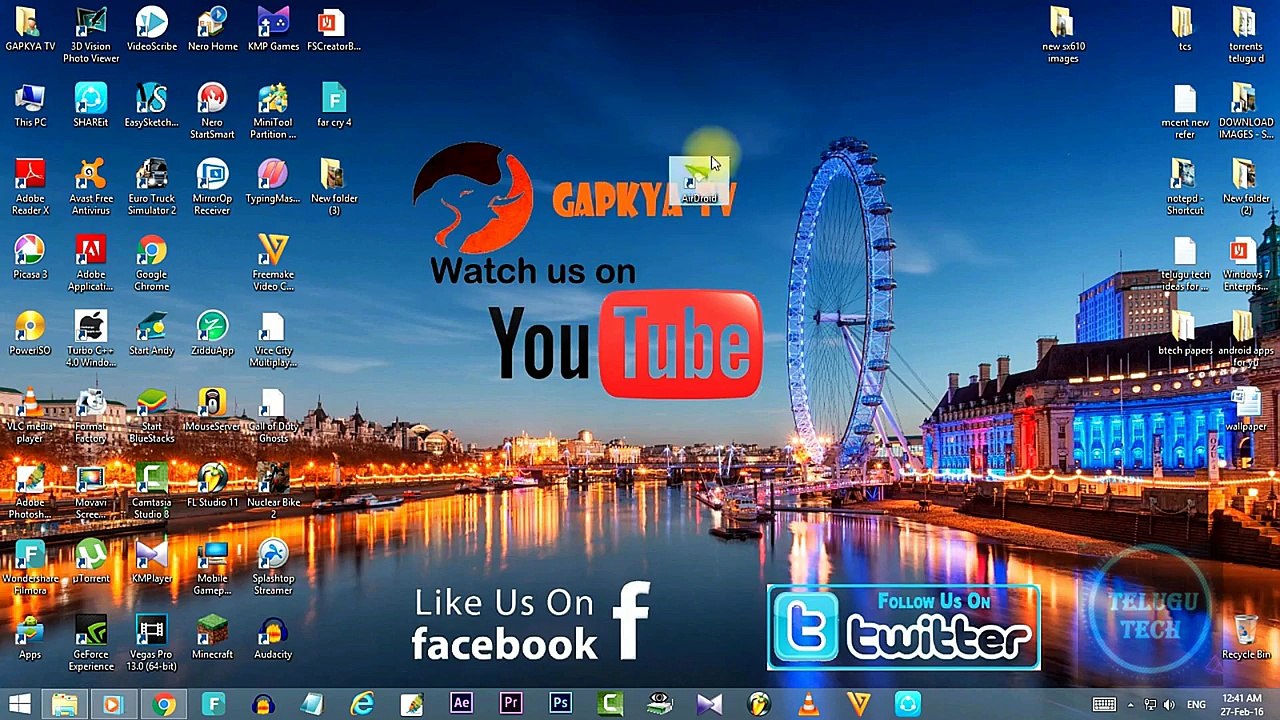Select the far cry 4 desktop icon
Image resolution: width=1280 pixels, height=720 pixels.
click(334, 106)
